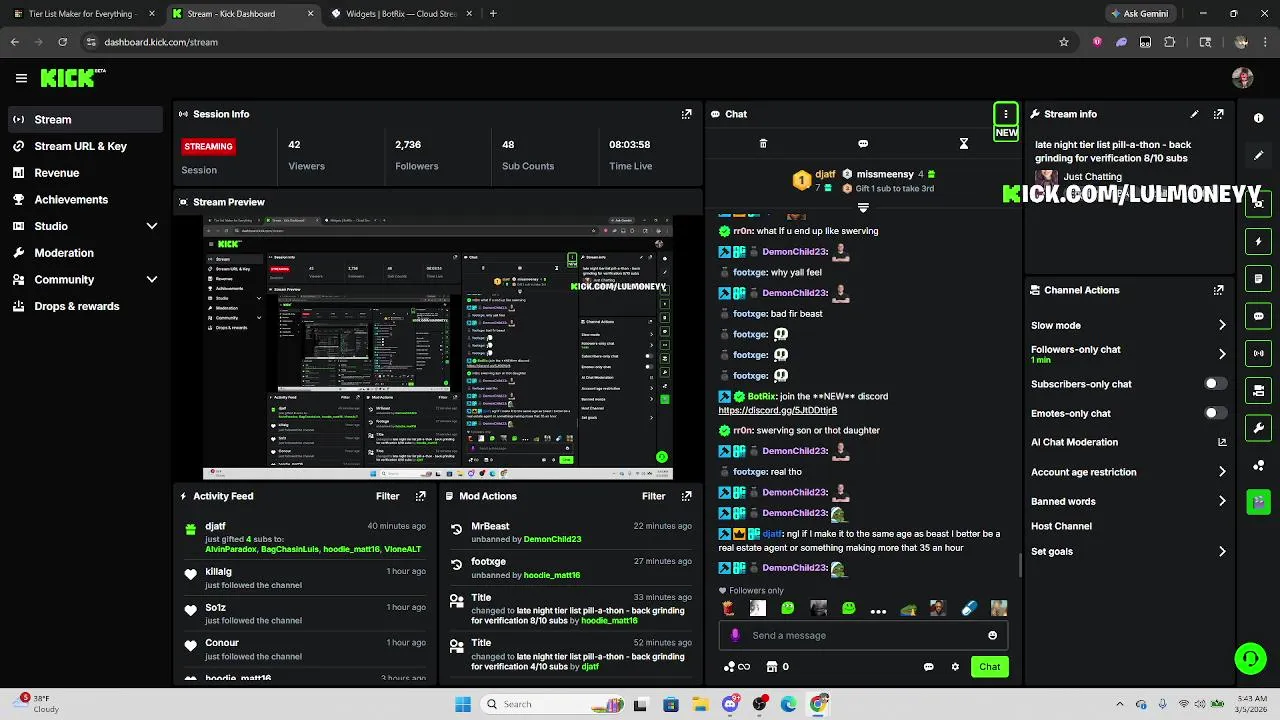The width and height of the screenshot is (1280, 720).
Task: Pop out the Stream info panel
Action: click(1218, 114)
